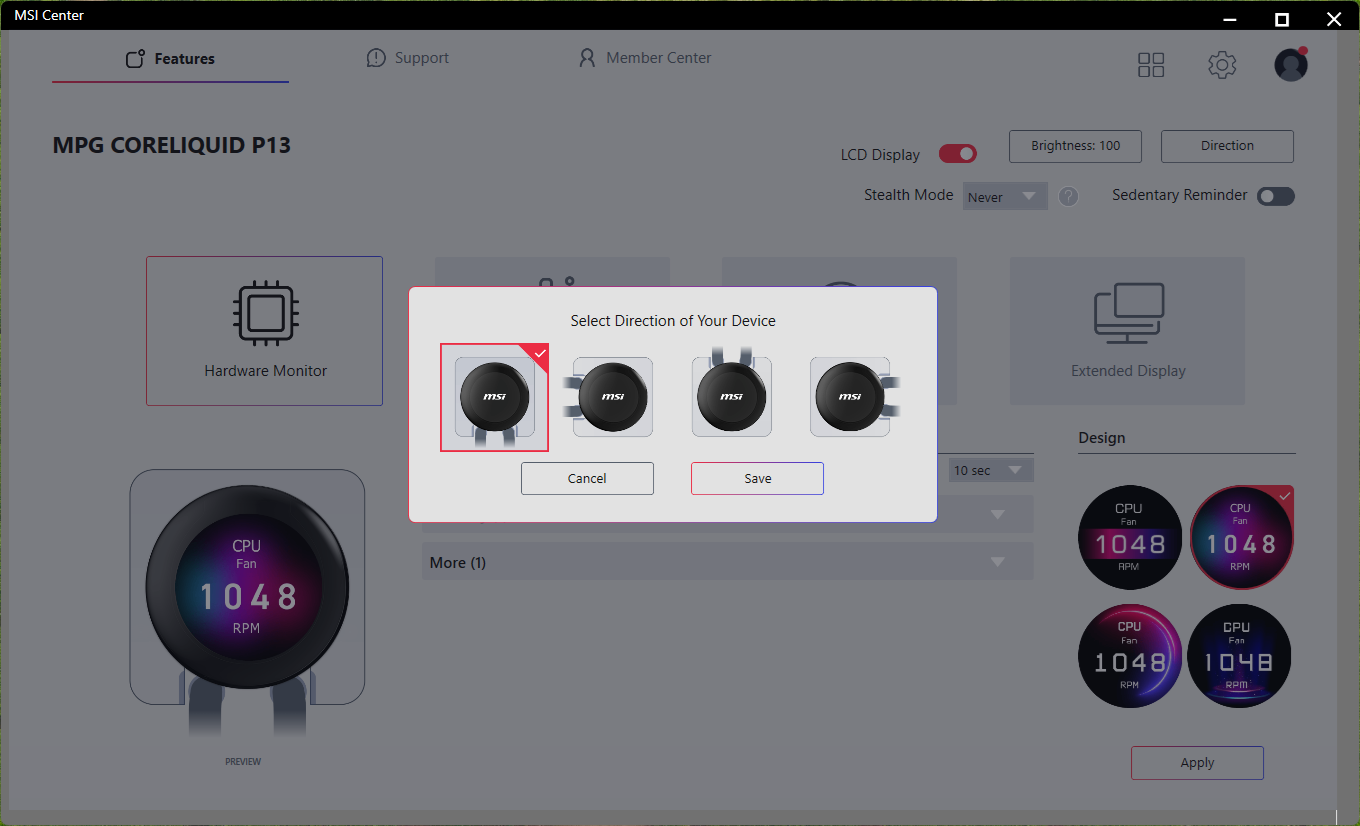Image resolution: width=1360 pixels, height=826 pixels.
Task: Choose the direction with tubes pointing down
Action: (x=495, y=398)
